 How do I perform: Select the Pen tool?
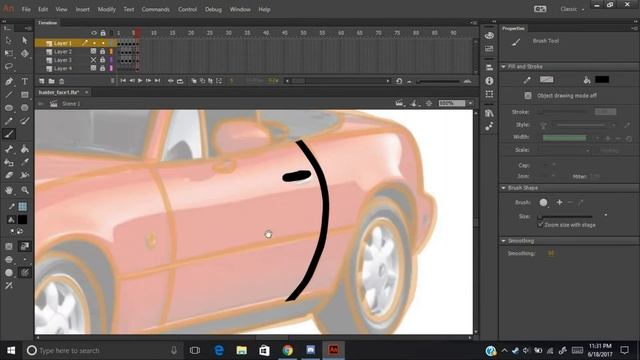[x=9, y=82]
